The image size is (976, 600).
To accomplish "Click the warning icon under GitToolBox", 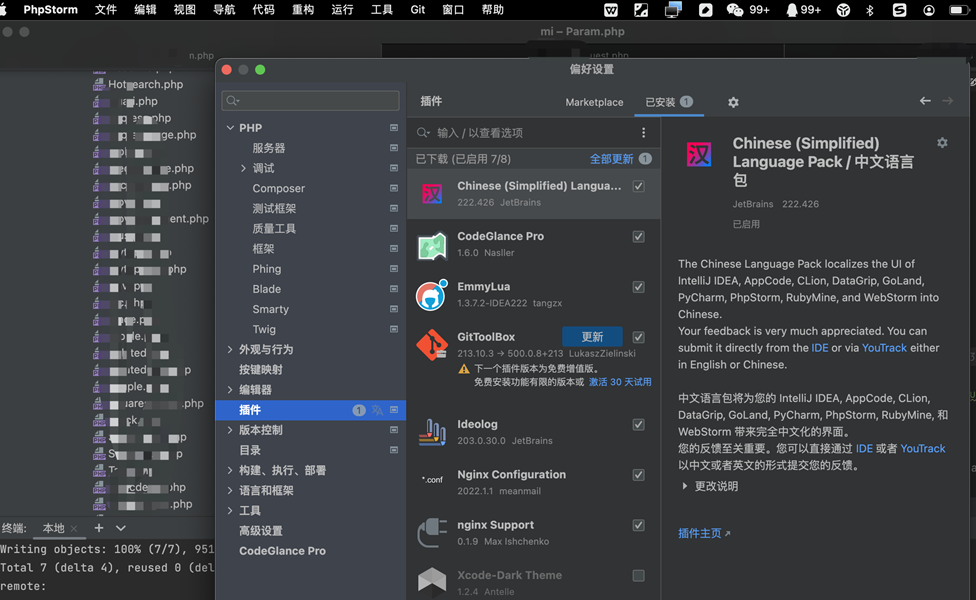I will pyautogui.click(x=464, y=369).
